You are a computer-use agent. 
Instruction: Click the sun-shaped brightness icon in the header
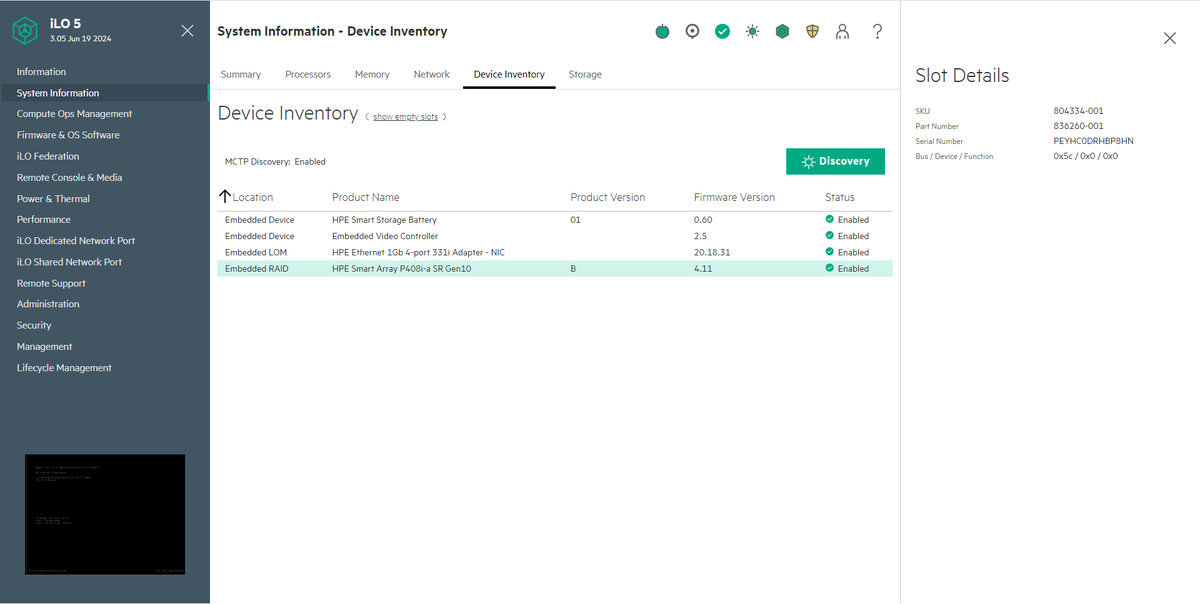[752, 32]
